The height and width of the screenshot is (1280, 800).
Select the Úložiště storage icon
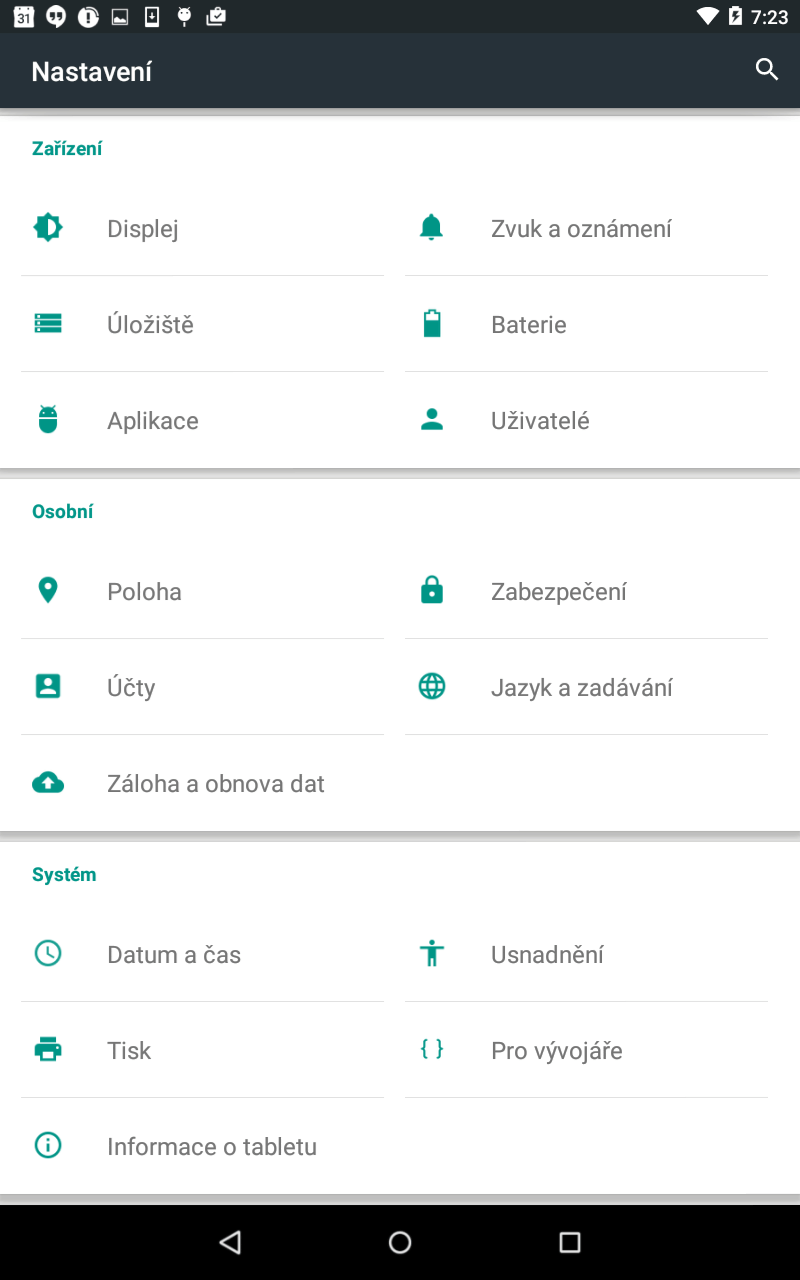[48, 324]
